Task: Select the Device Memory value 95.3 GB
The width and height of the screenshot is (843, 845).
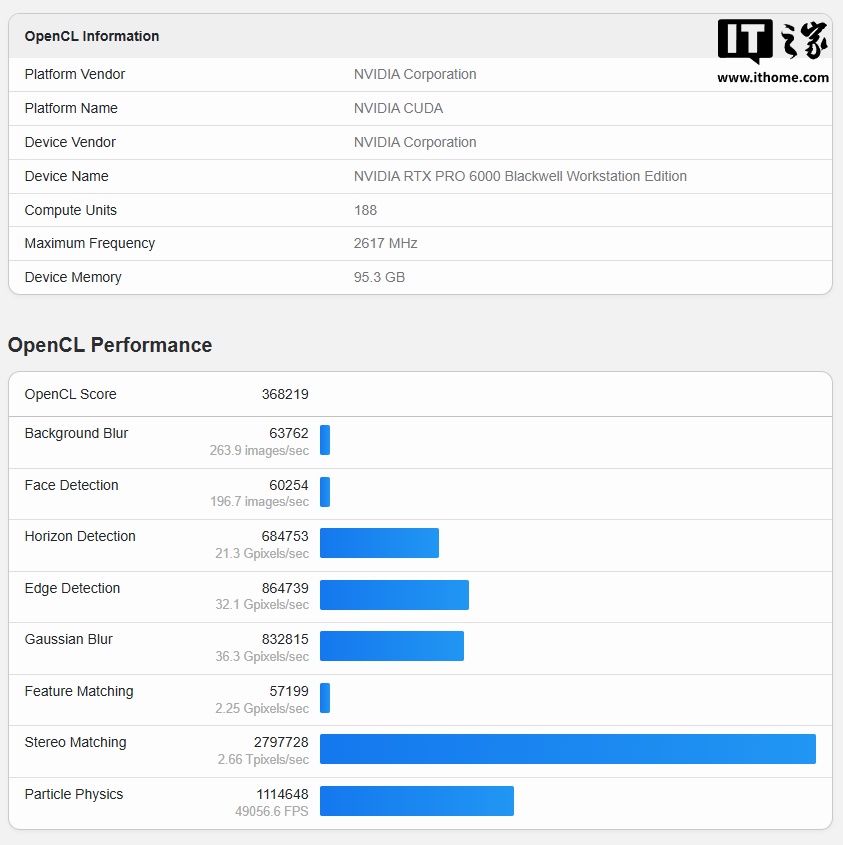Action: tap(379, 277)
